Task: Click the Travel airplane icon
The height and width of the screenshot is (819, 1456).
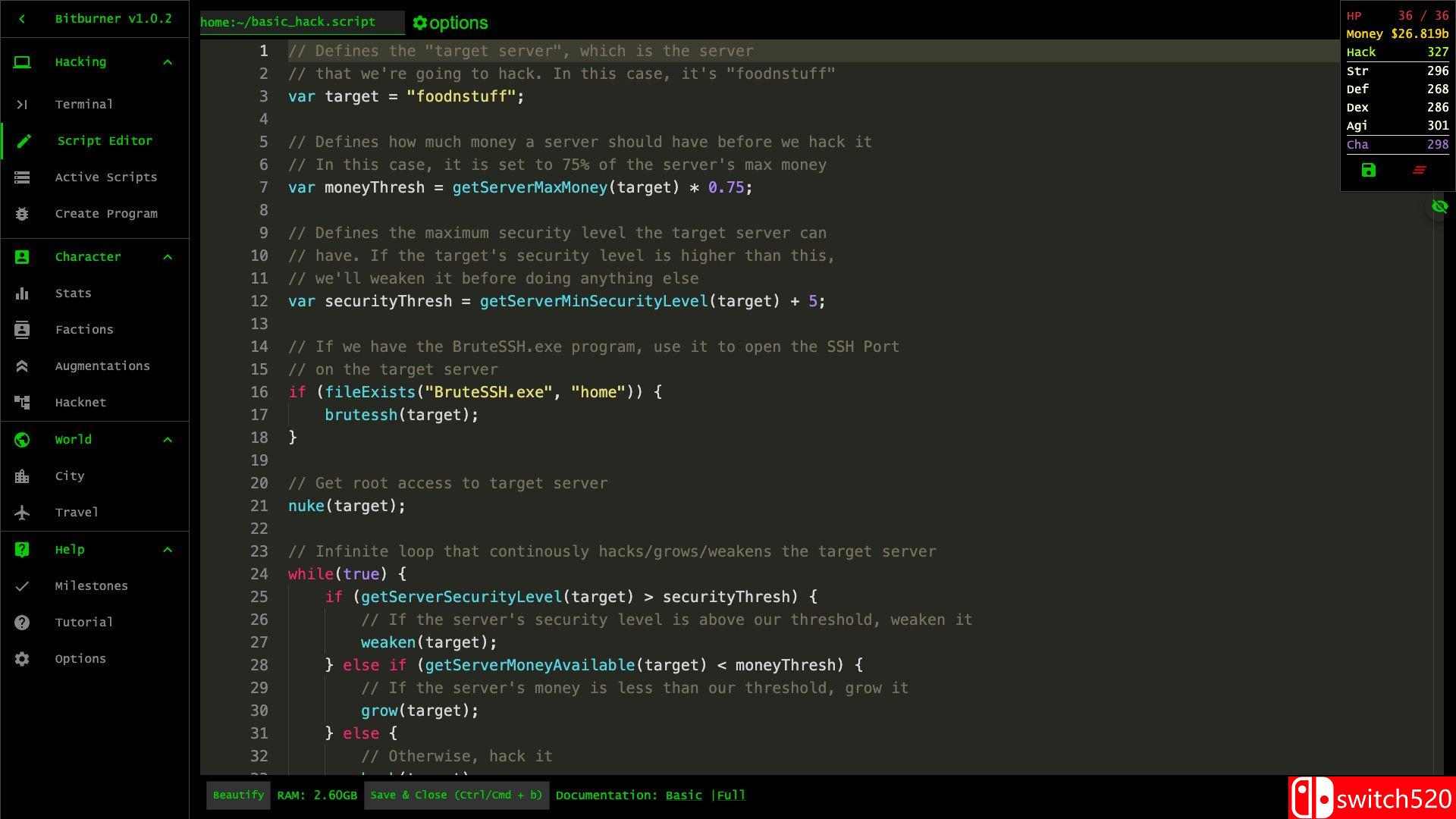Action: [22, 513]
